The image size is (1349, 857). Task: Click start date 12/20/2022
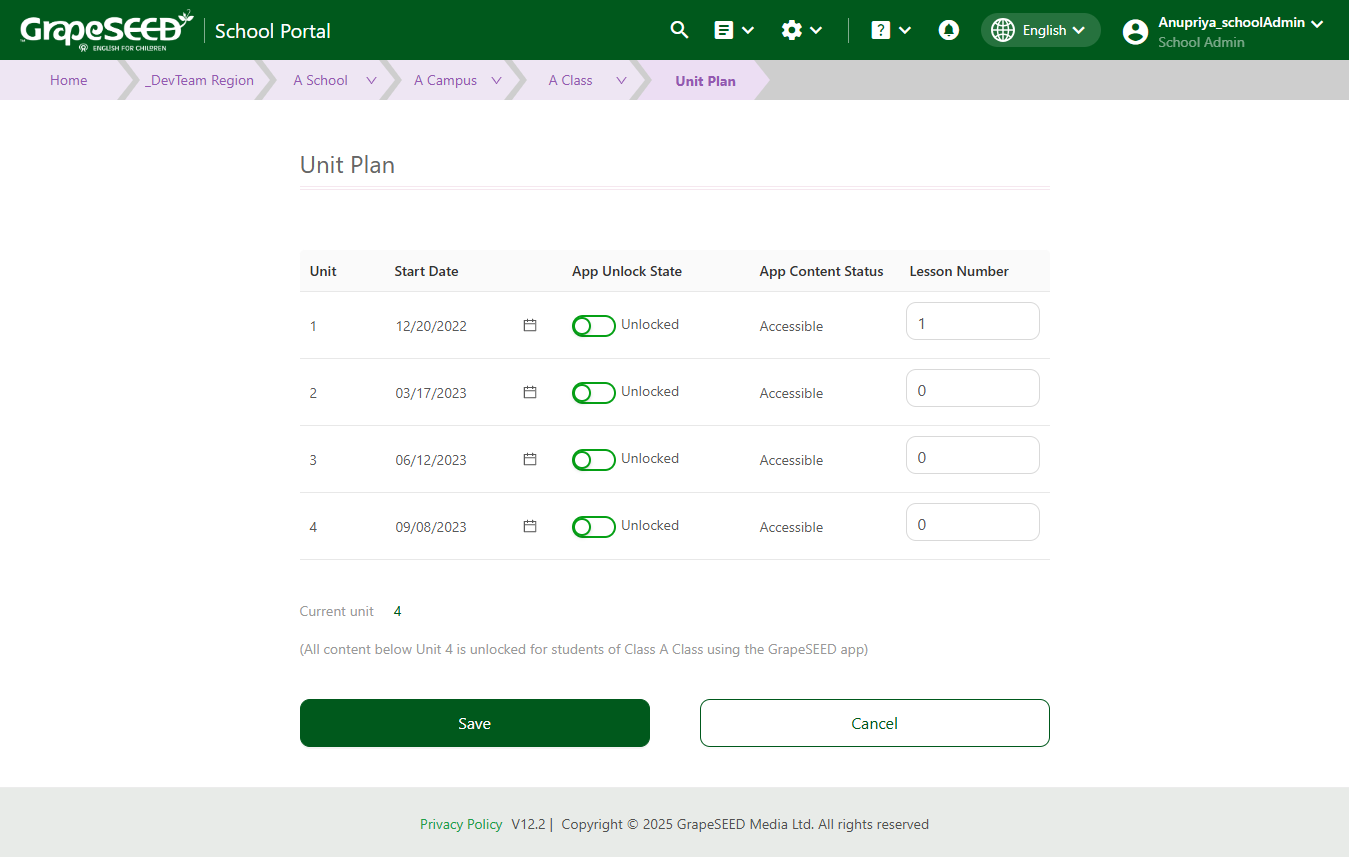pyautogui.click(x=431, y=326)
